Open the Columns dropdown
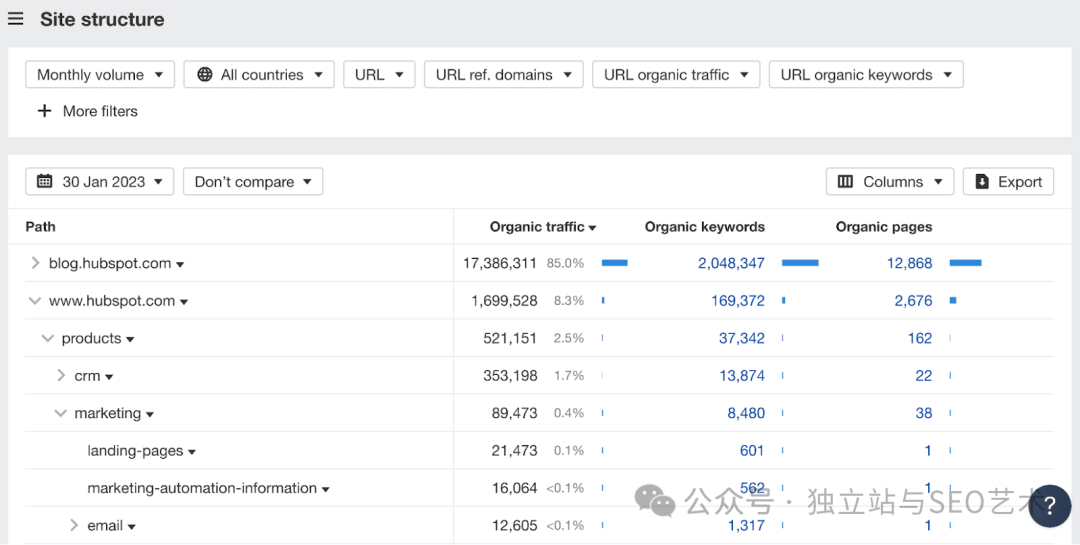The height and width of the screenshot is (545, 1080). tap(890, 181)
